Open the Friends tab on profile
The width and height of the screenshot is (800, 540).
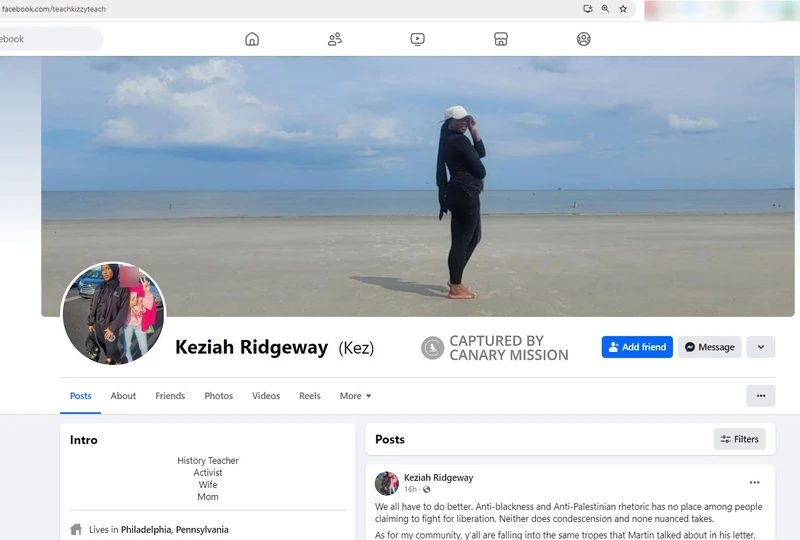[170, 396]
